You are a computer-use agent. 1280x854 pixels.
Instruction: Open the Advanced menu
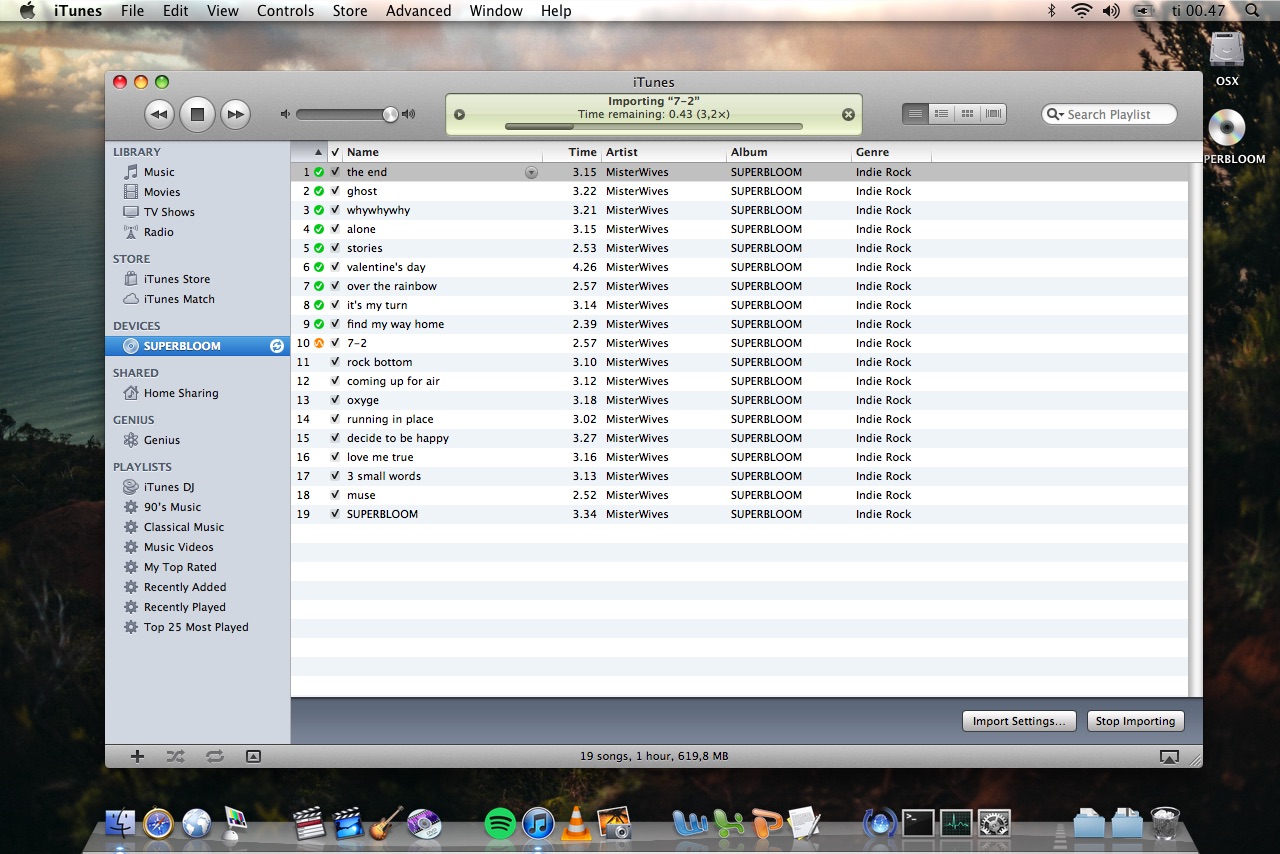418,11
